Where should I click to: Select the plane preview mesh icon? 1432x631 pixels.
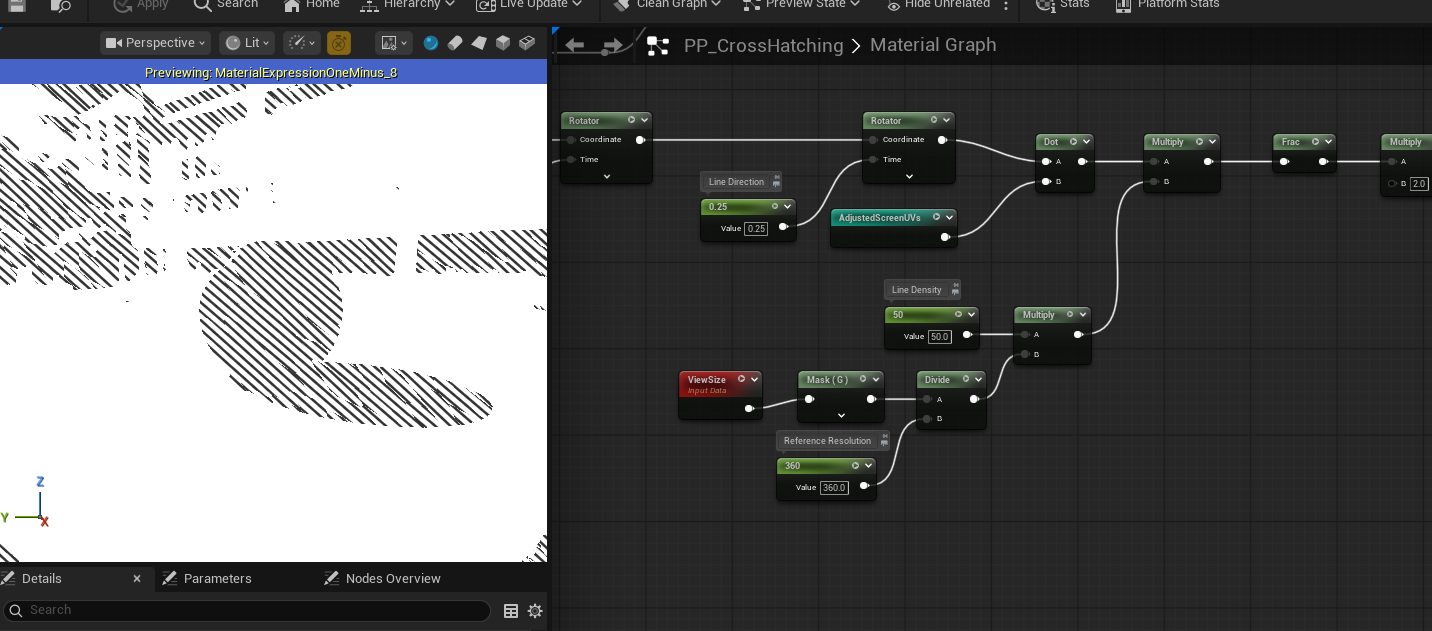pyautogui.click(x=479, y=43)
